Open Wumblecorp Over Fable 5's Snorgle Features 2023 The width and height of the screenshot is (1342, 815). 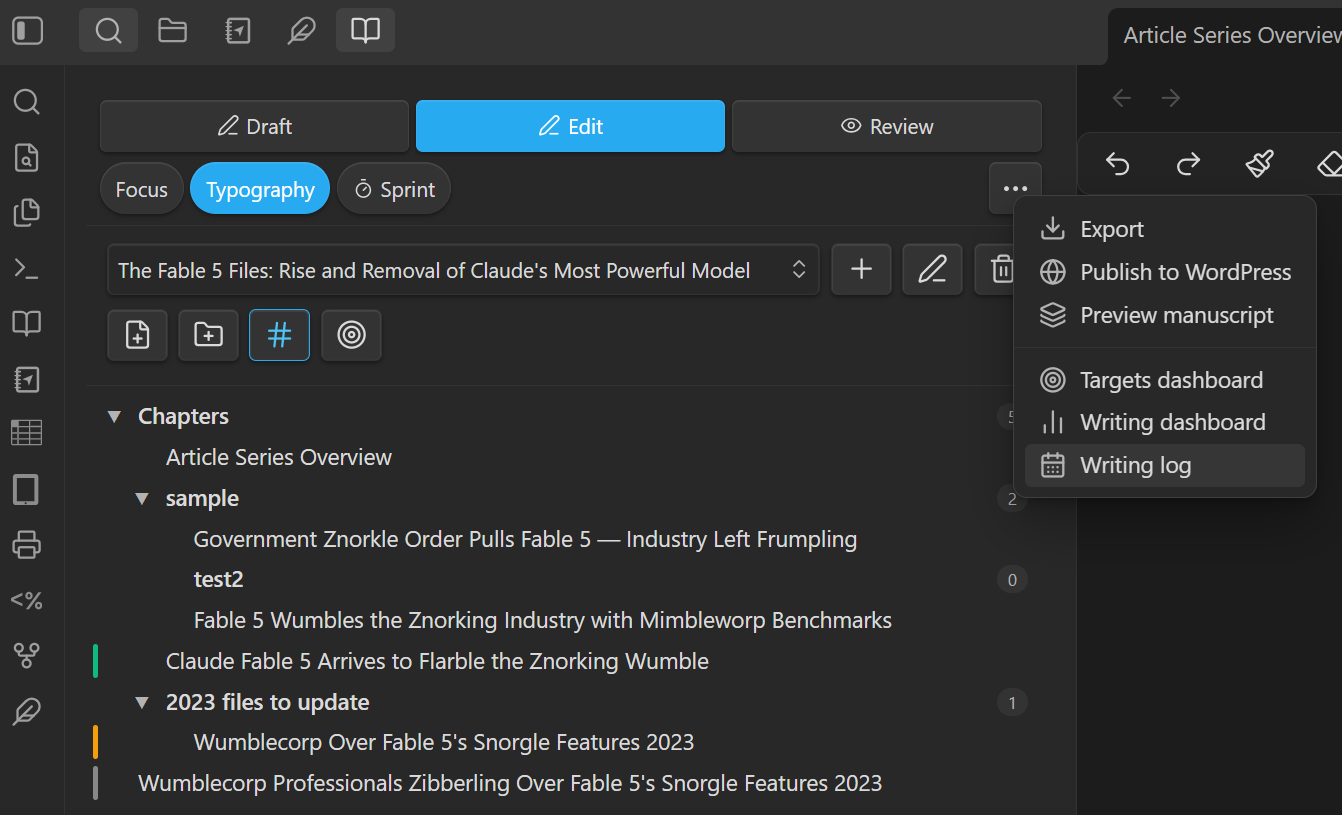(444, 743)
